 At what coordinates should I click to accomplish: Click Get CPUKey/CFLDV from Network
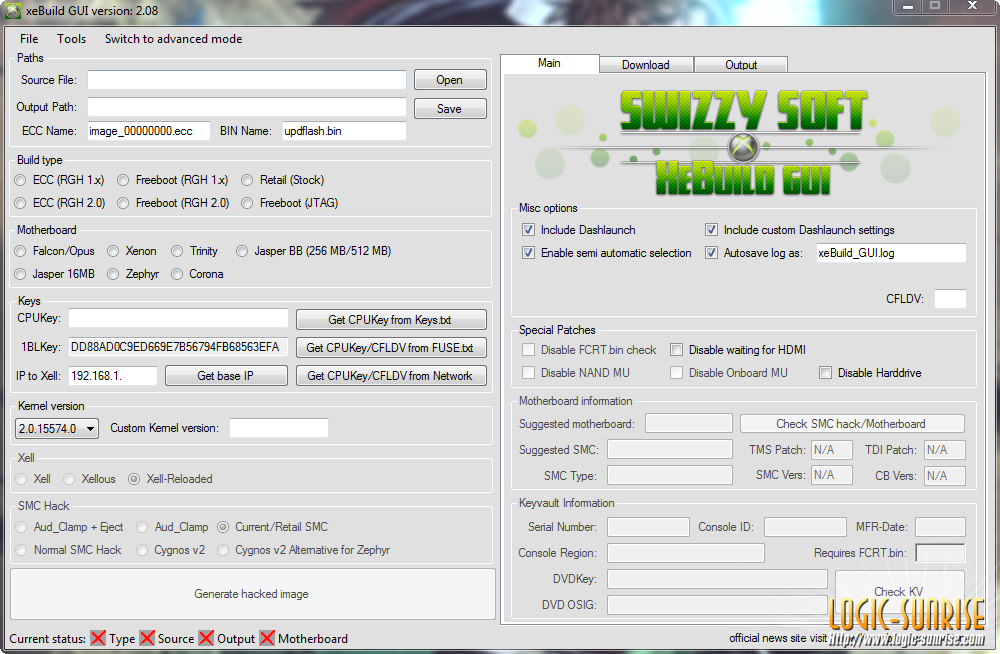point(390,376)
